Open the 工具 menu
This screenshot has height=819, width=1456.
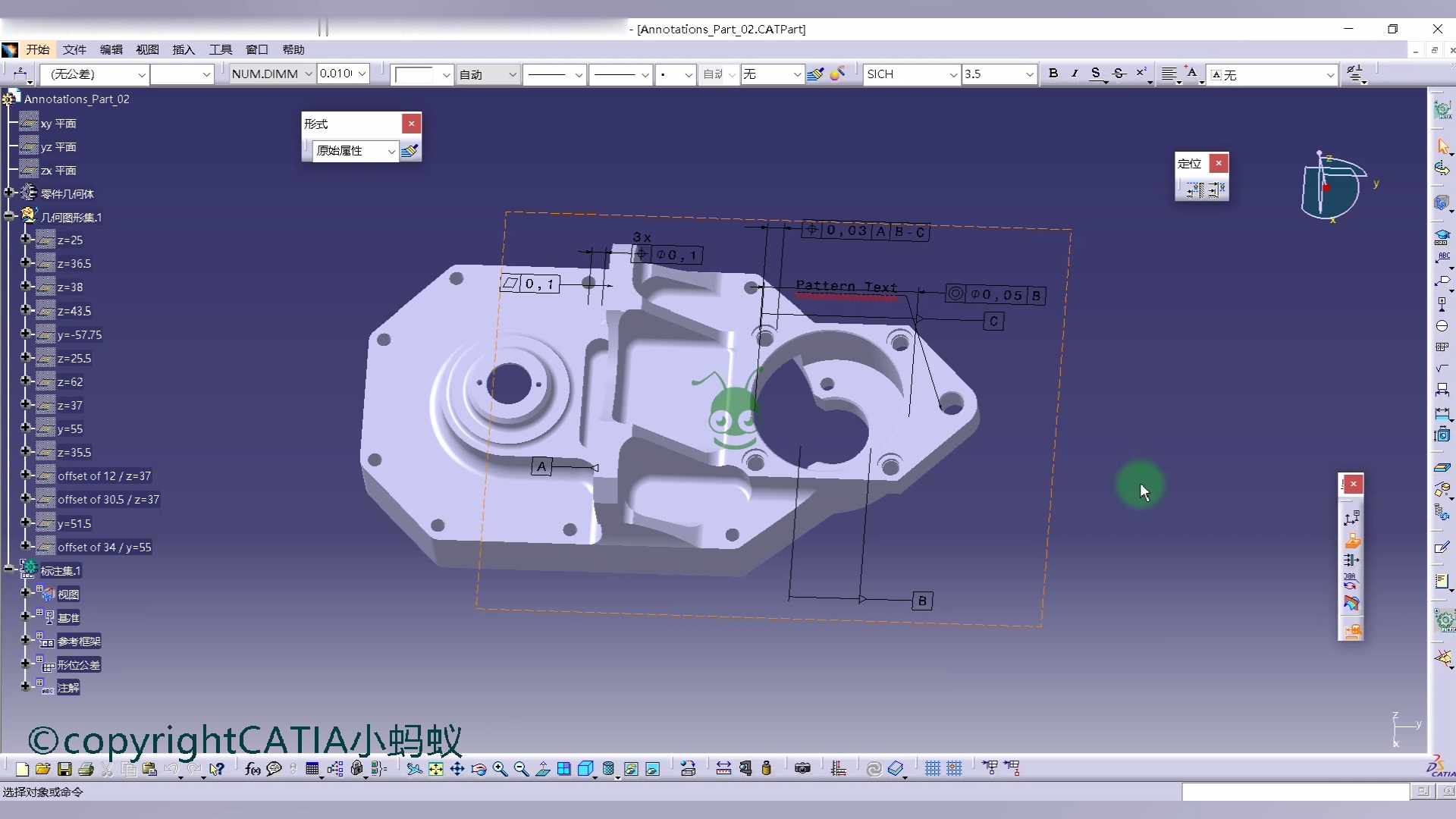pos(221,49)
